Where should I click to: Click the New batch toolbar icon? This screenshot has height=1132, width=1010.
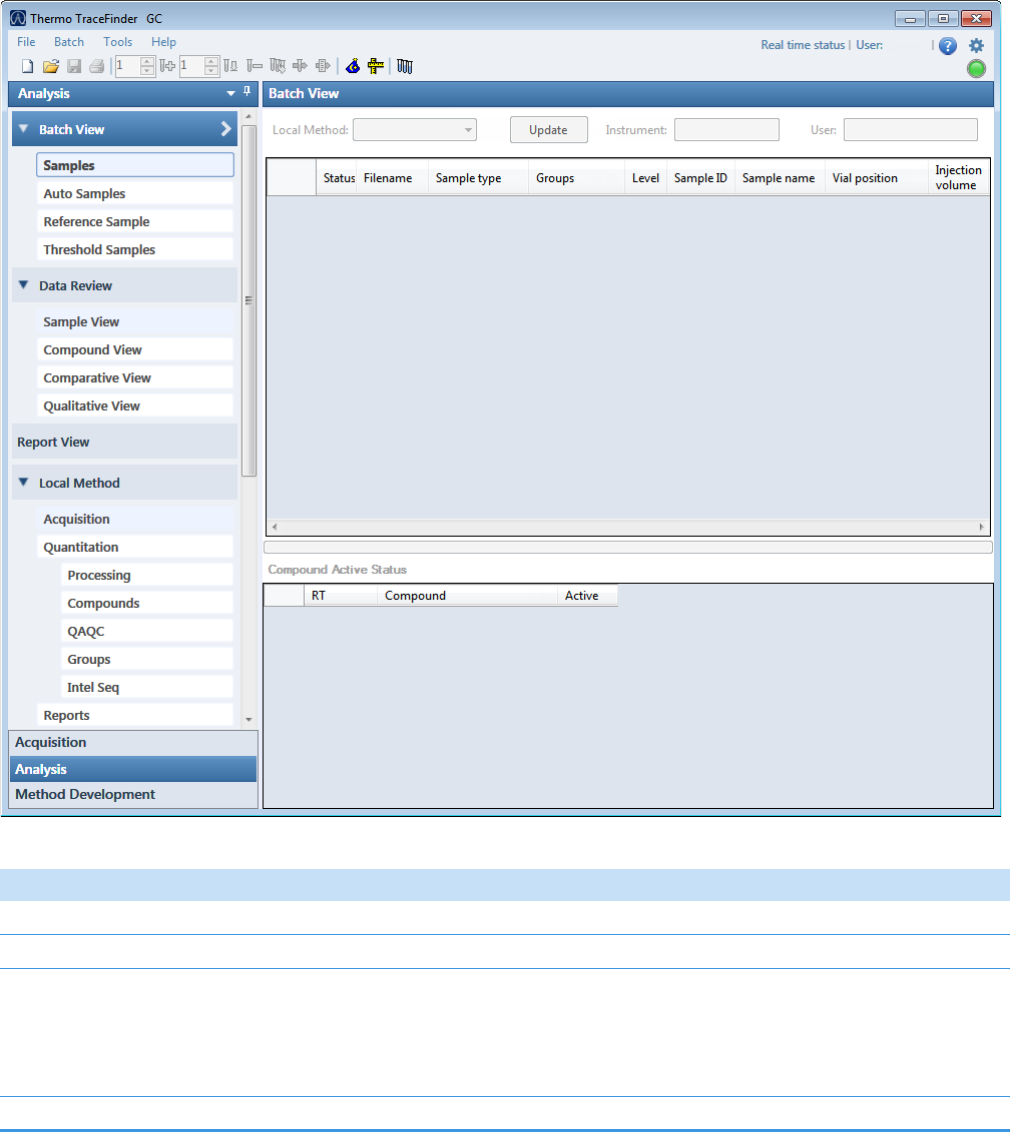(x=27, y=66)
